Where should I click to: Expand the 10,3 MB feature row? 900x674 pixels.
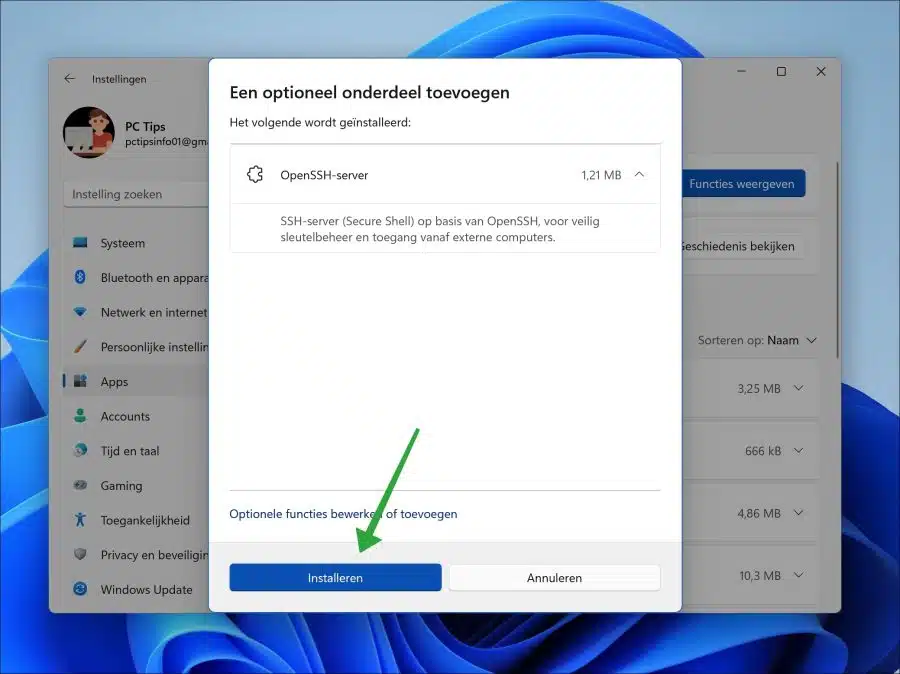(798, 575)
